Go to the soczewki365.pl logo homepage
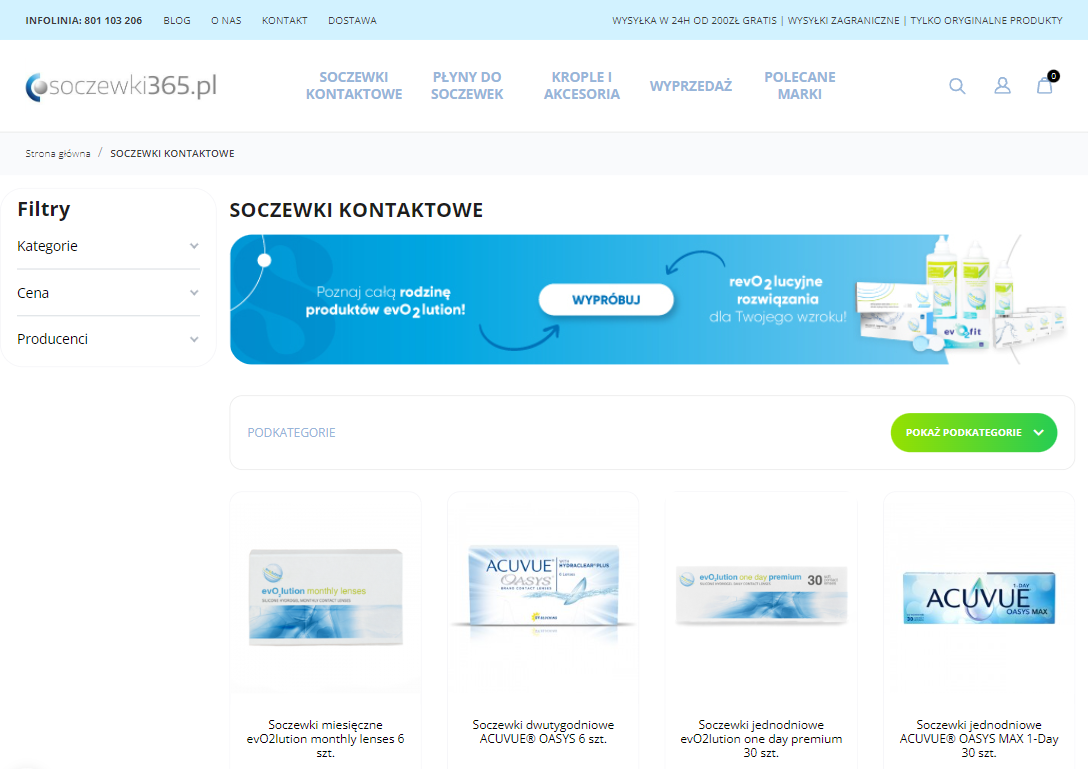 pos(121,86)
